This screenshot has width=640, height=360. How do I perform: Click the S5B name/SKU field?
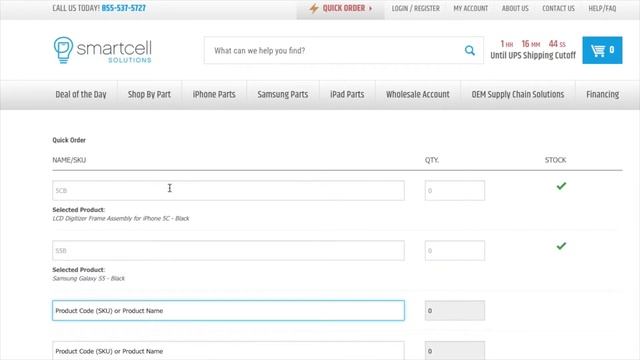coord(228,251)
